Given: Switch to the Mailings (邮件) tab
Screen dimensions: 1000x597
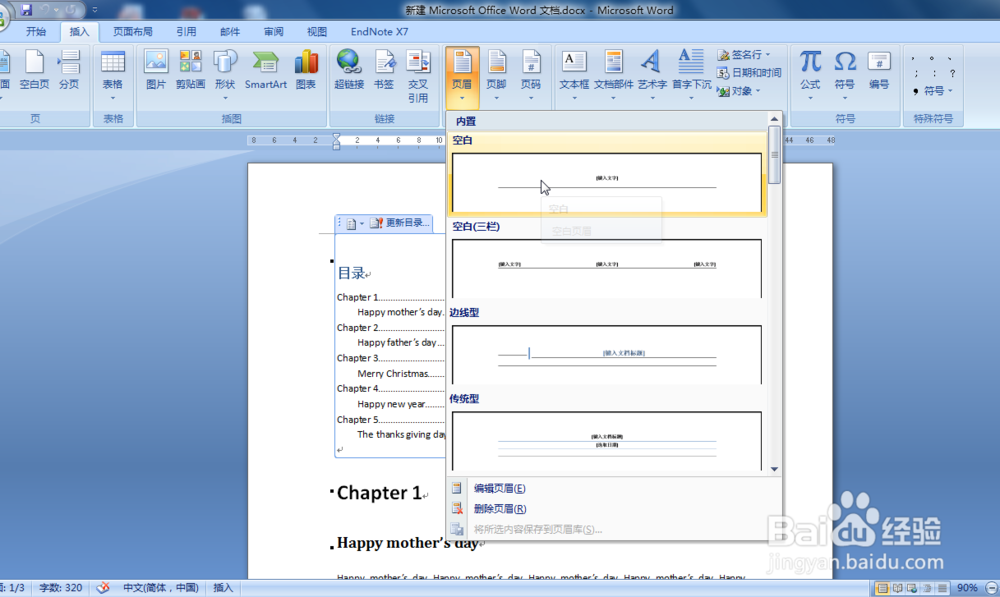Looking at the screenshot, I should coord(230,31).
